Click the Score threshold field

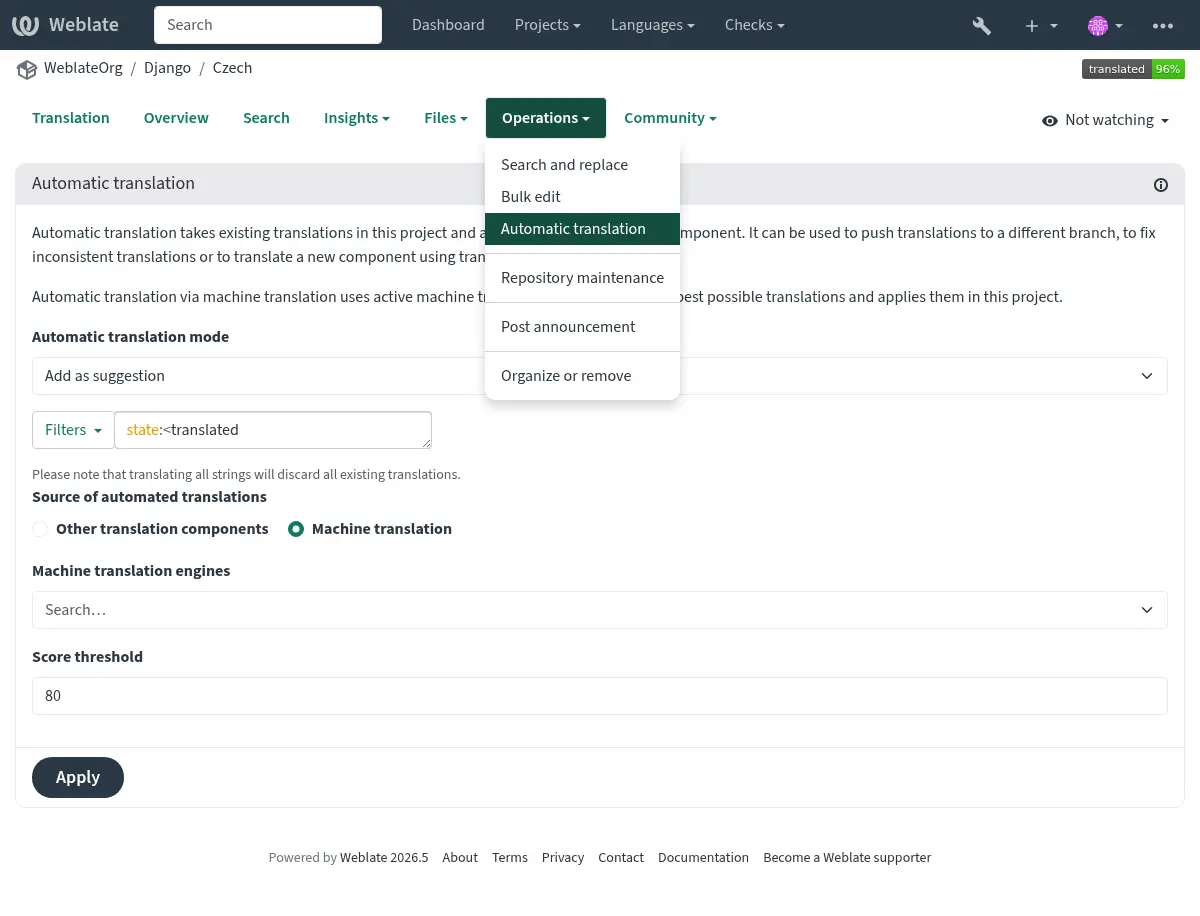[x=600, y=696]
